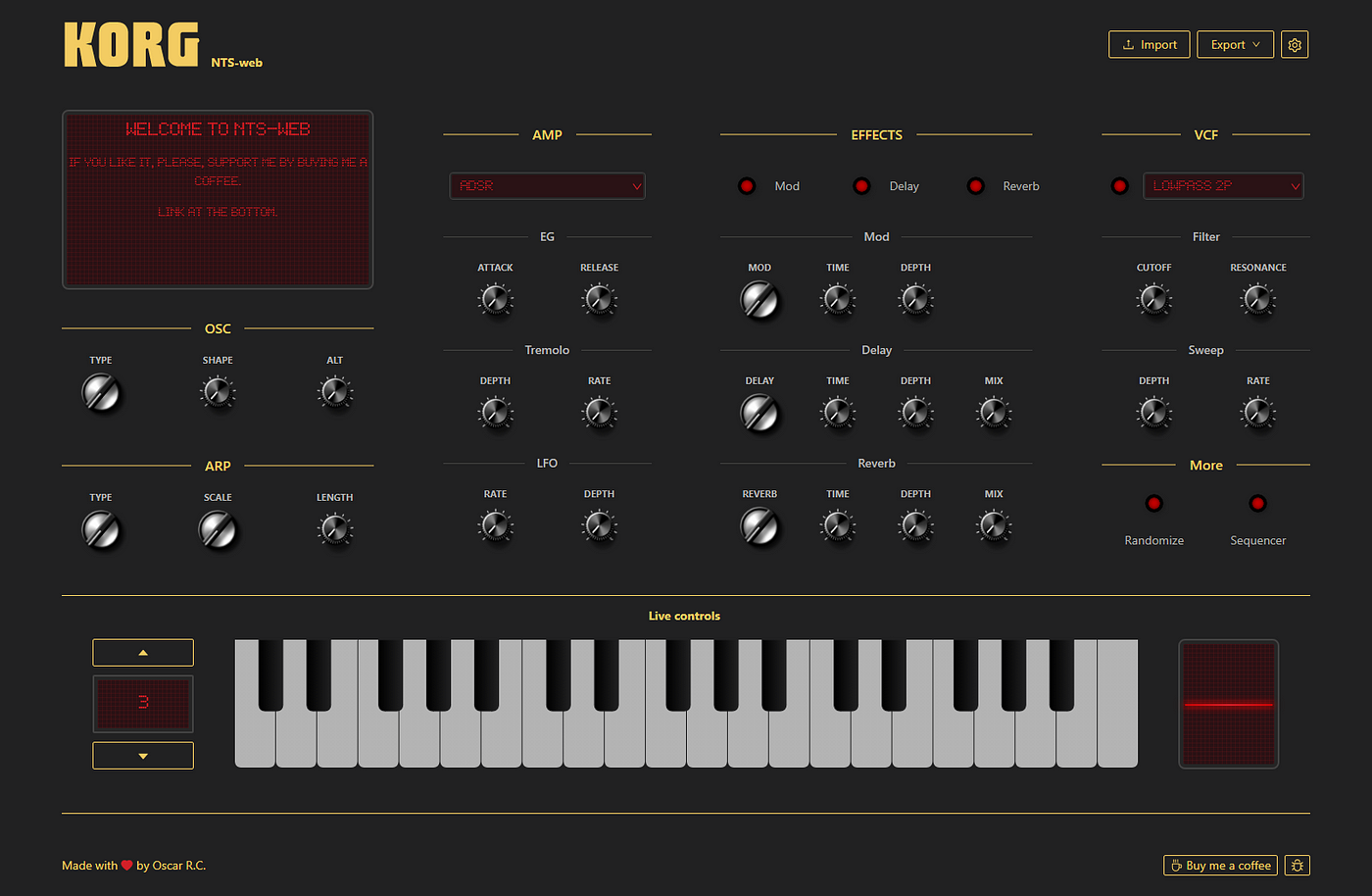Click the Delay DEPTH knob
Viewport: 1372px width, 896px height.
[x=916, y=413]
